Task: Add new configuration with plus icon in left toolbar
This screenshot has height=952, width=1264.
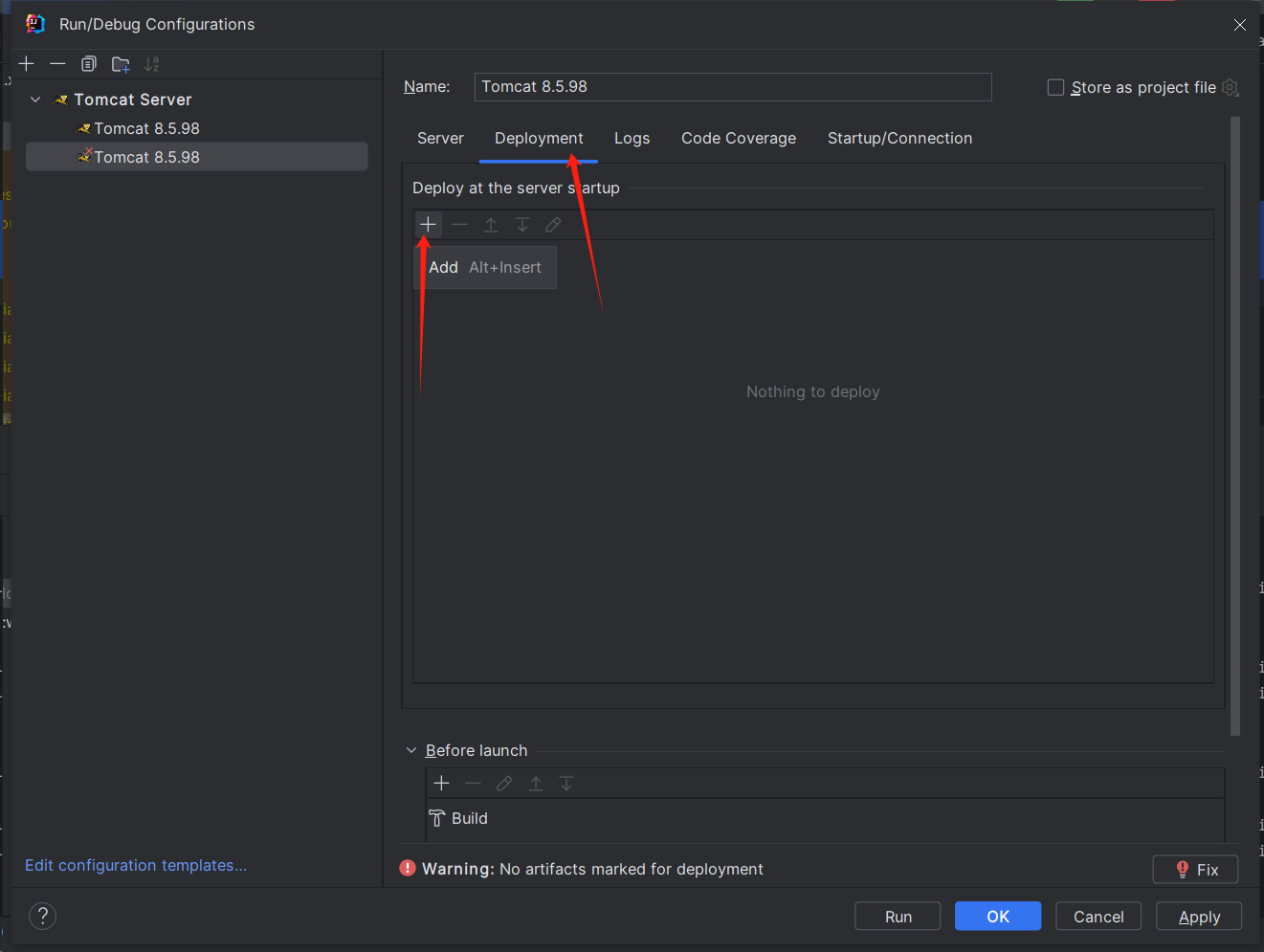Action: click(27, 64)
